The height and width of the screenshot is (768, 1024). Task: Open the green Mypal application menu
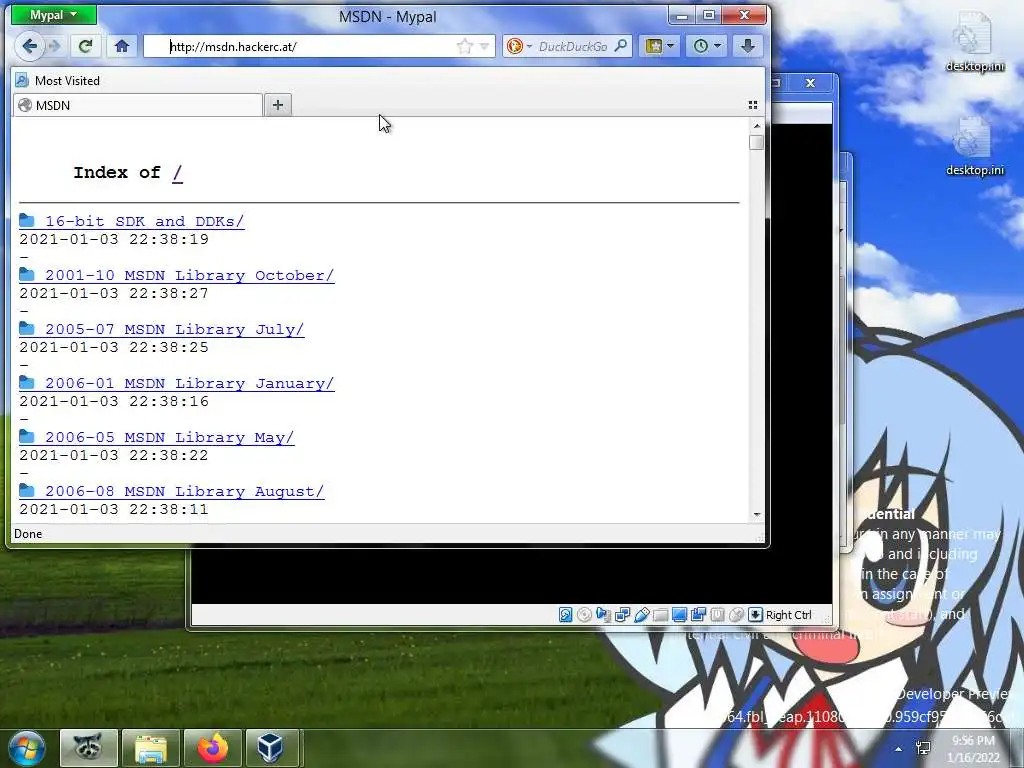click(54, 14)
